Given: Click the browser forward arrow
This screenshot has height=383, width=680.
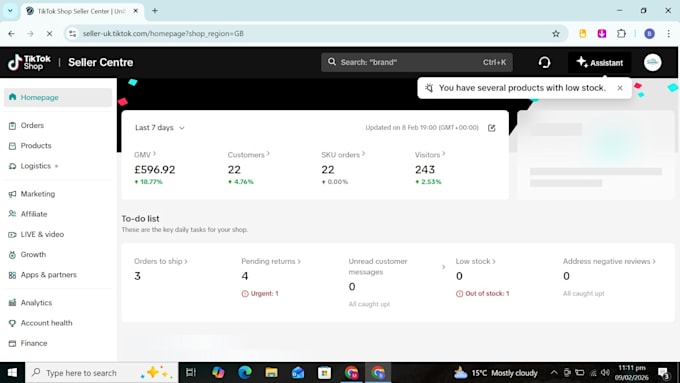Looking at the screenshot, I should [30, 33].
